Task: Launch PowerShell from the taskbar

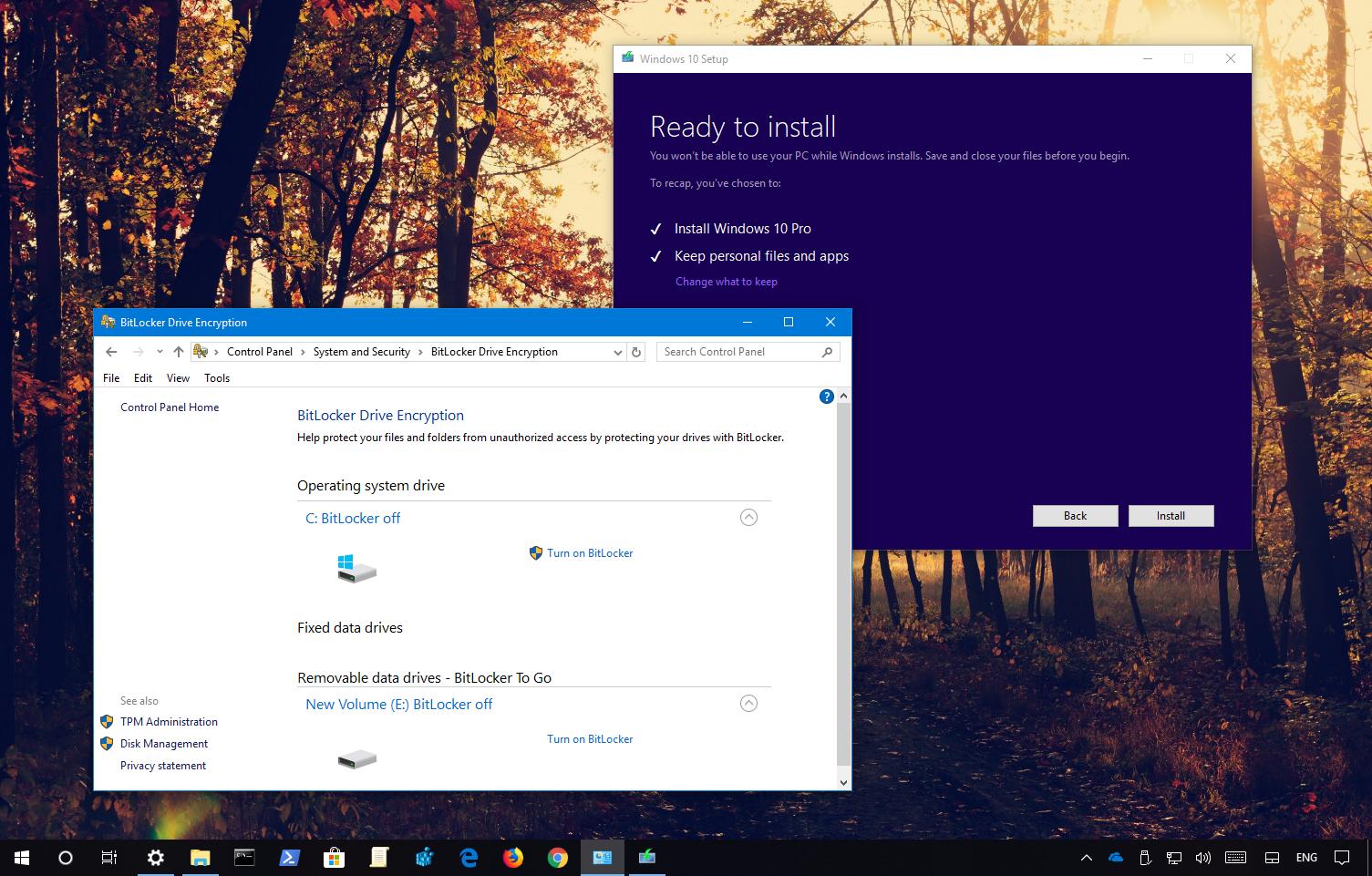Action: pos(289,857)
